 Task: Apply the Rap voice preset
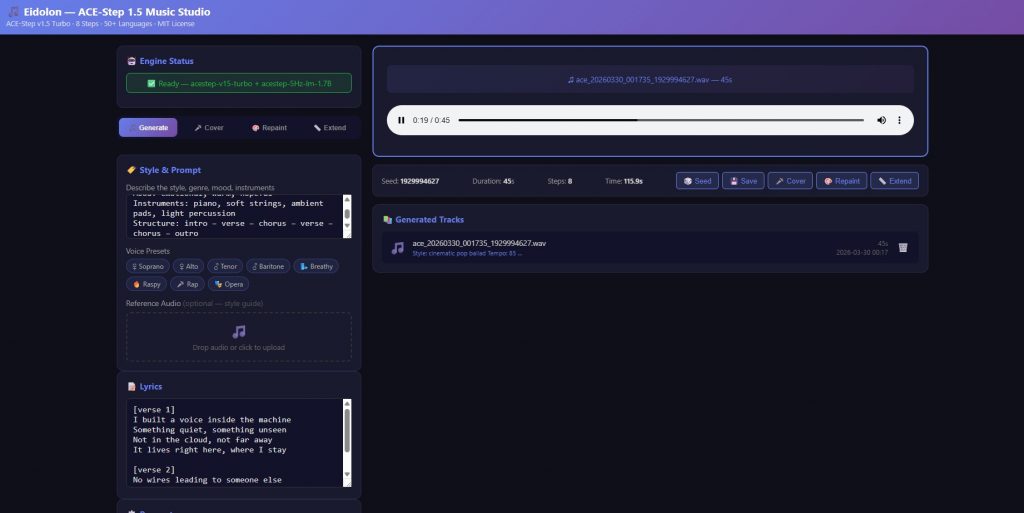(187, 284)
